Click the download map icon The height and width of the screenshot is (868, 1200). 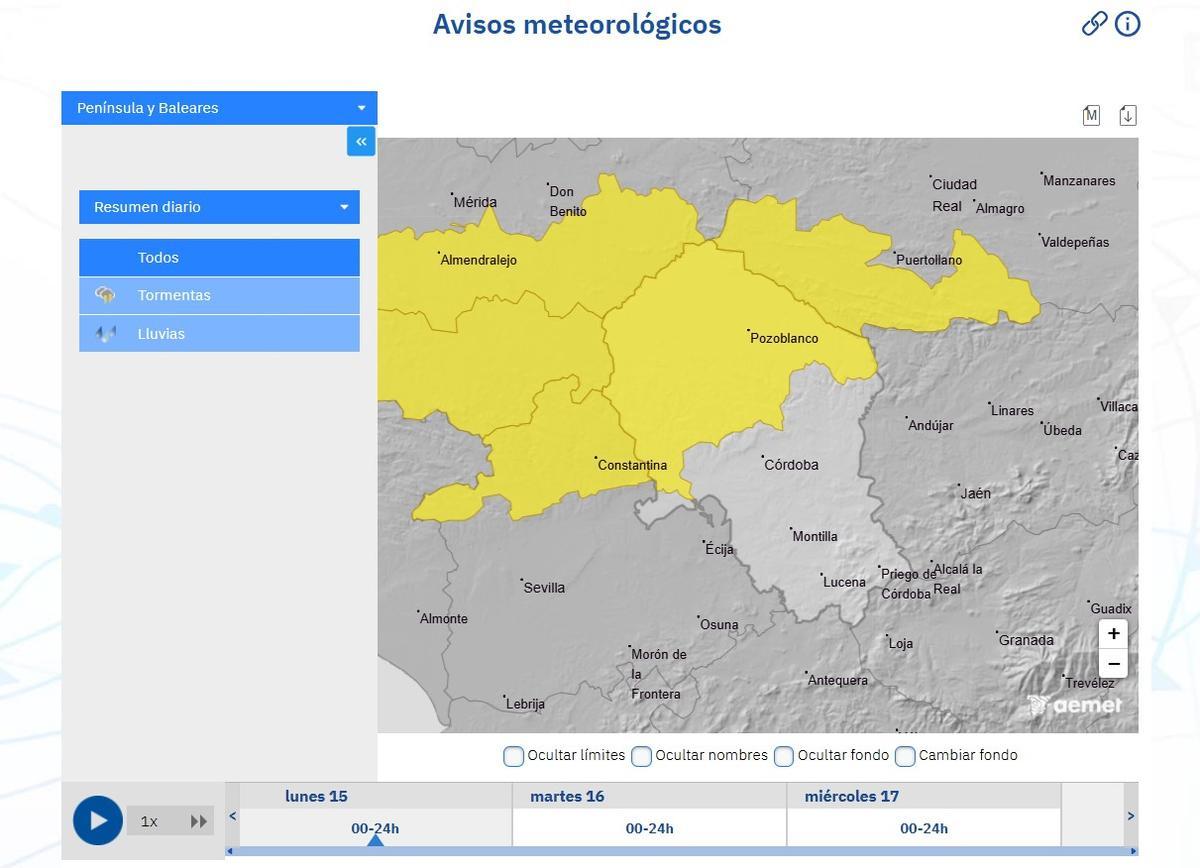(x=1128, y=115)
